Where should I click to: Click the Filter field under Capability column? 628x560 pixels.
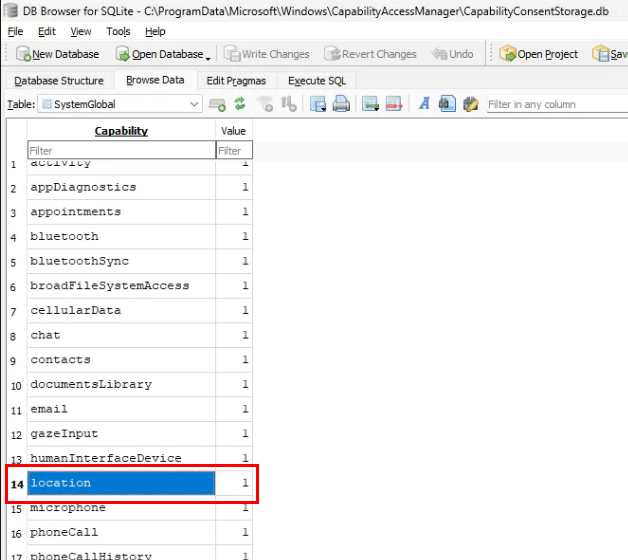click(x=120, y=151)
